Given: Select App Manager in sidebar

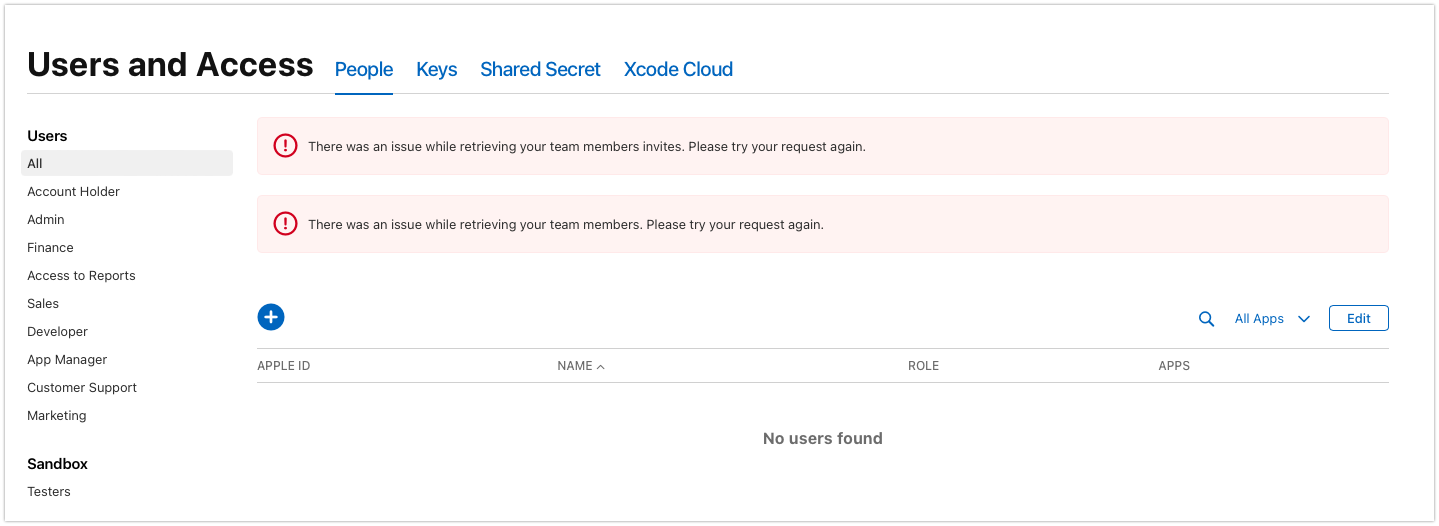Looking at the screenshot, I should (x=67, y=359).
